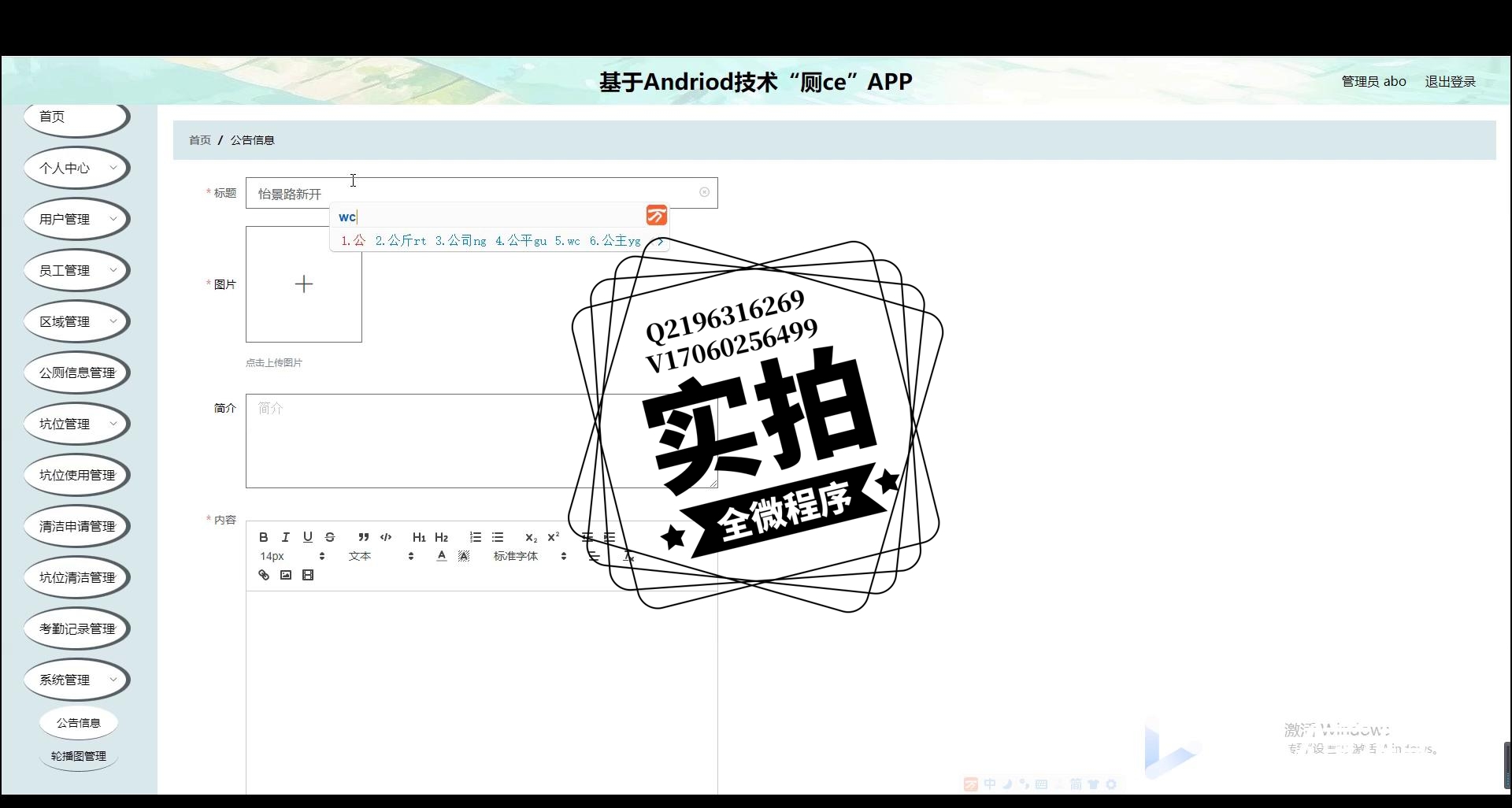Click the page vertical scrollbar thumb
This screenshot has width=1512, height=808.
coord(1507,765)
